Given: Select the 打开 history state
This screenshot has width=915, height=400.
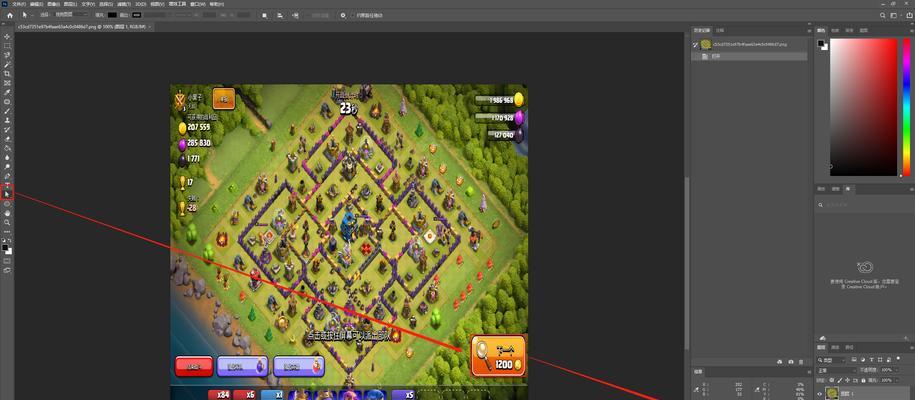Looking at the screenshot, I should (749, 57).
